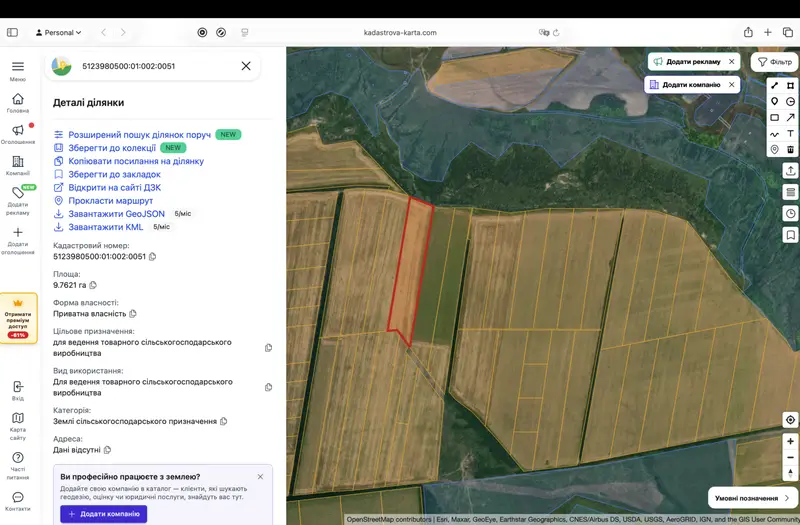Click the Додати компанію purple button
Viewport: 800px width, 525px height.
pos(104,514)
